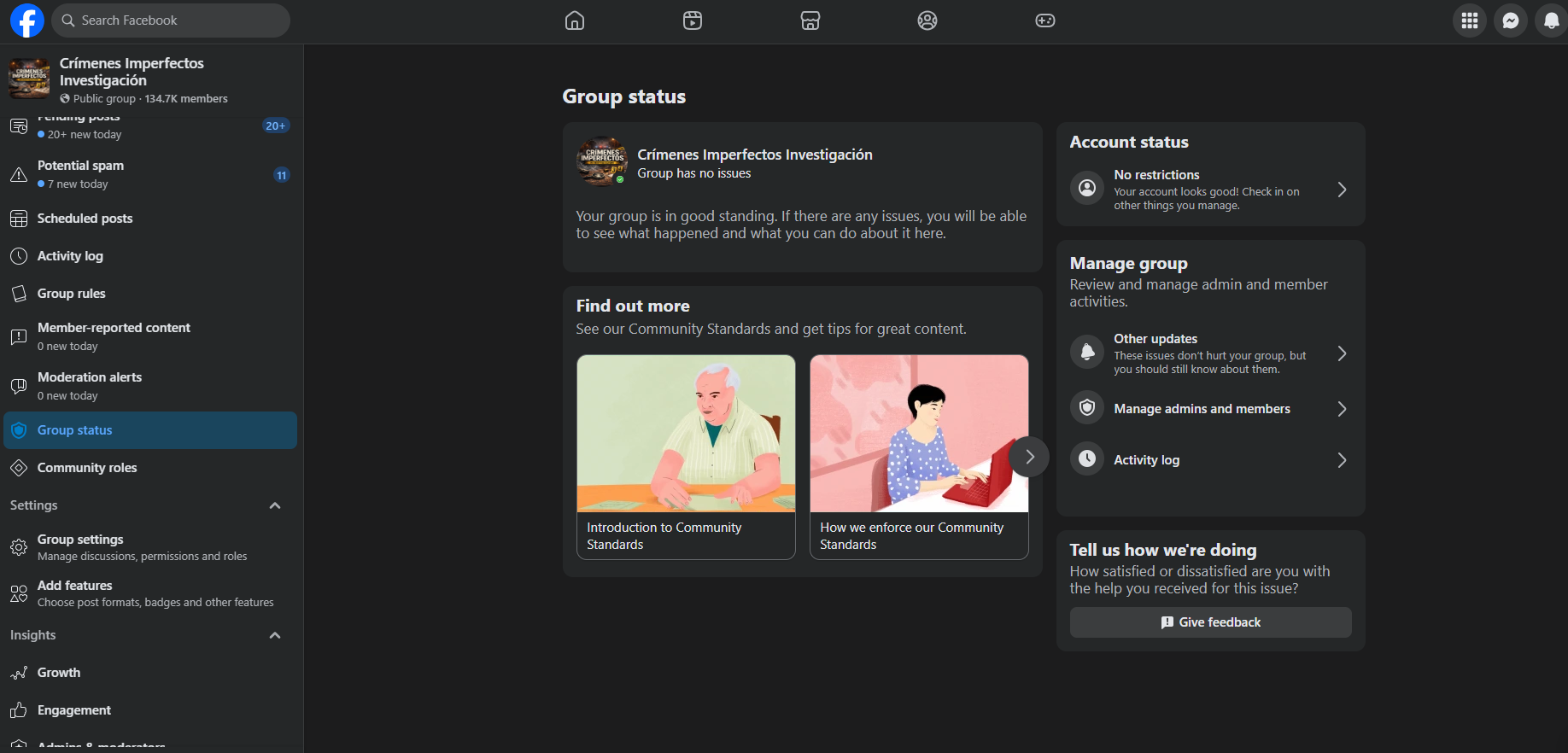1568x753 pixels.
Task: Open Growth insights link
Action: tap(150, 673)
